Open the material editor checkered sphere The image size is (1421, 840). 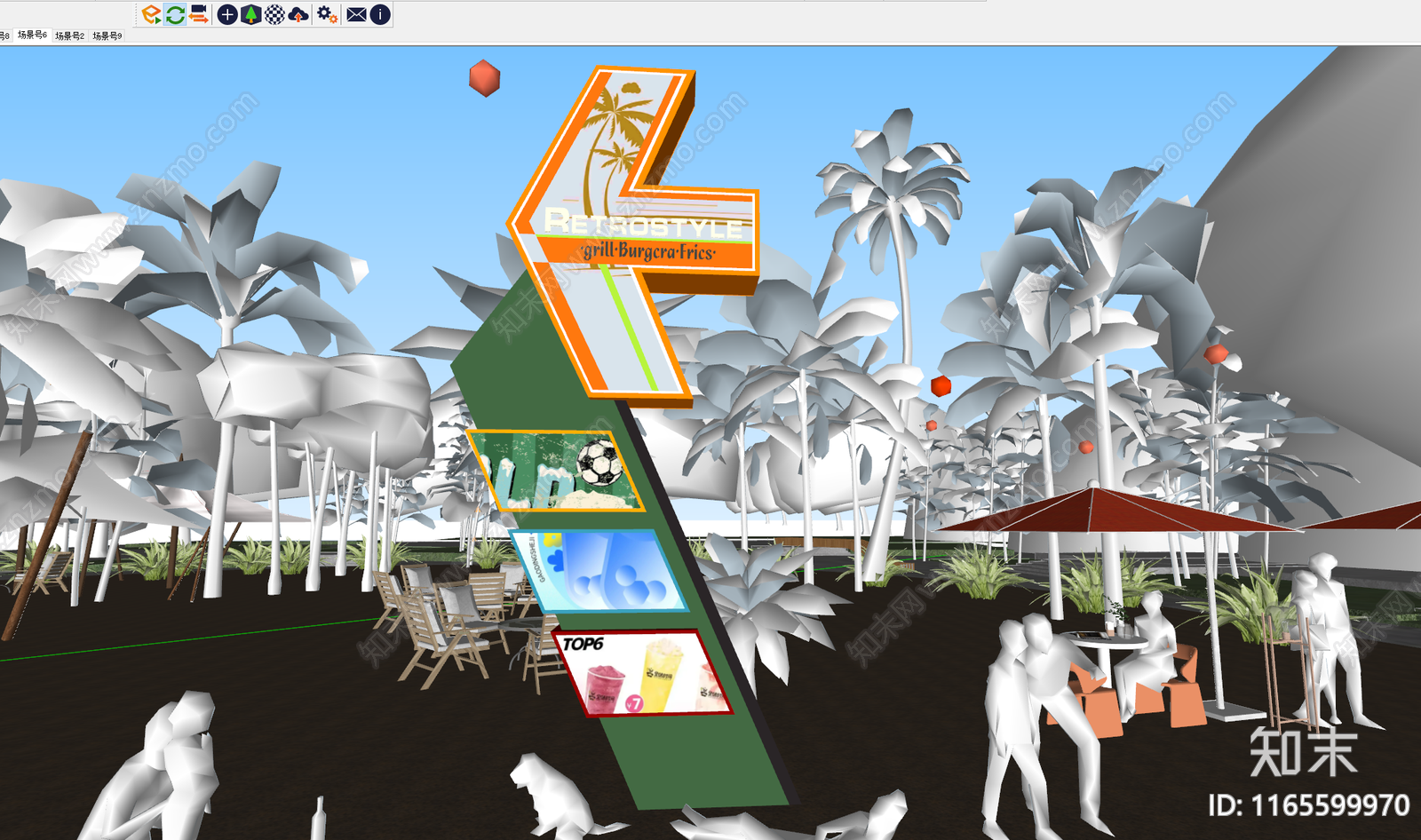point(275,14)
